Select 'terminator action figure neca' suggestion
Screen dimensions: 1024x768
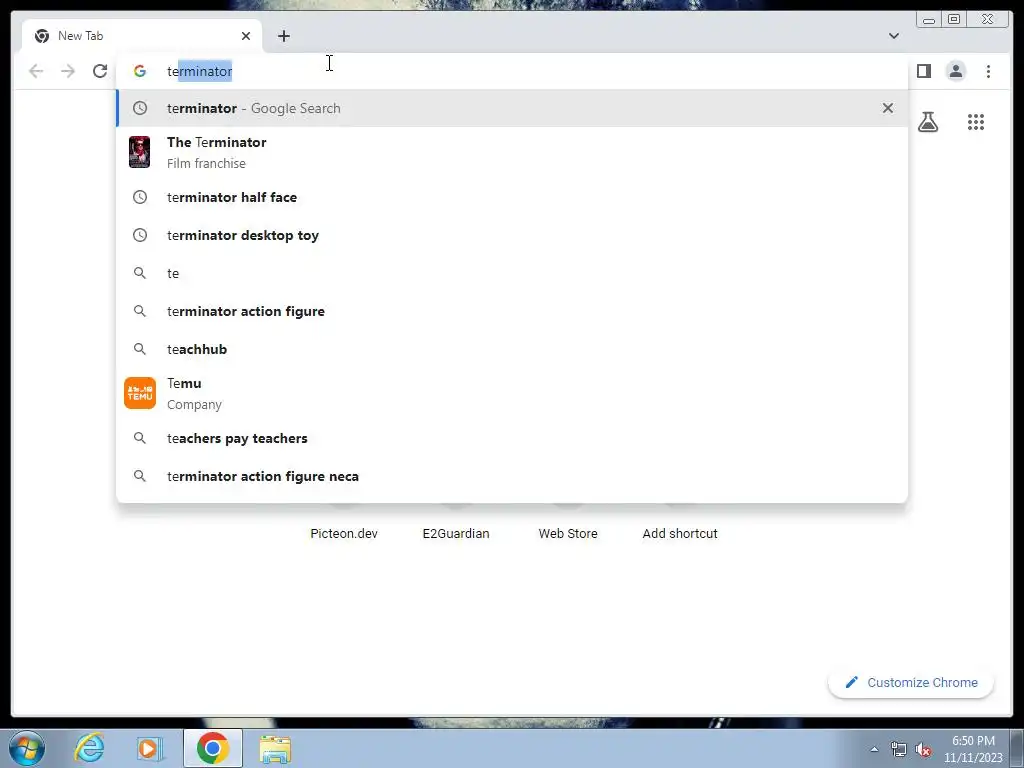(x=512, y=476)
